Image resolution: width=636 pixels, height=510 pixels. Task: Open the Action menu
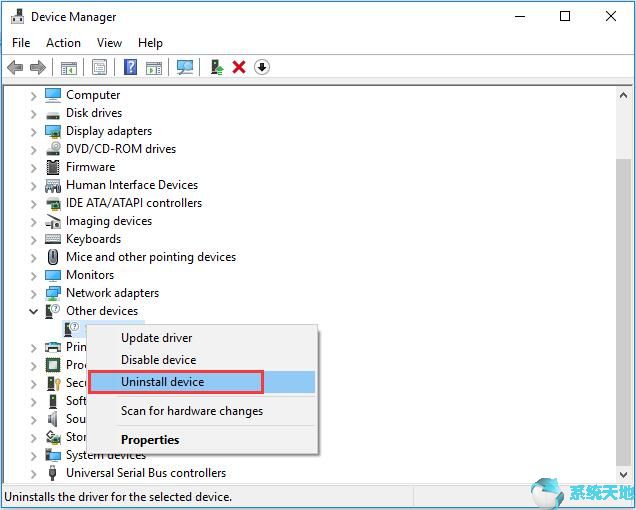63,43
